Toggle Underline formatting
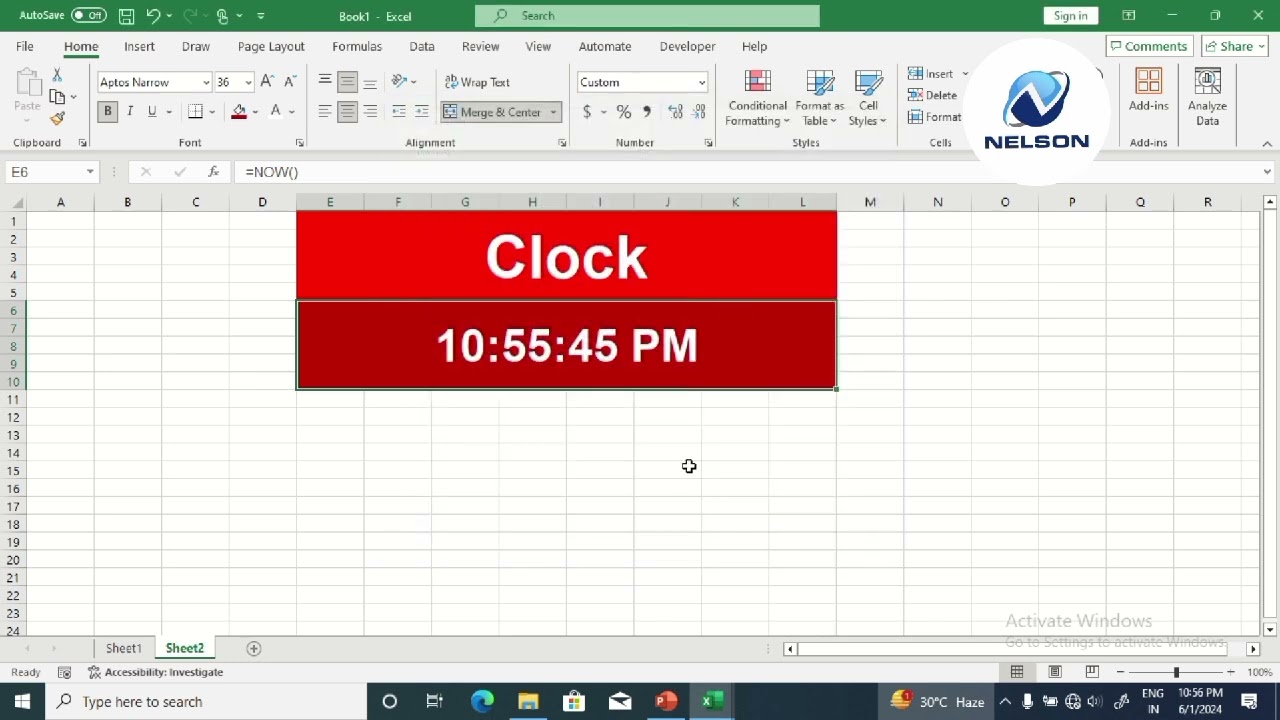 (x=152, y=112)
